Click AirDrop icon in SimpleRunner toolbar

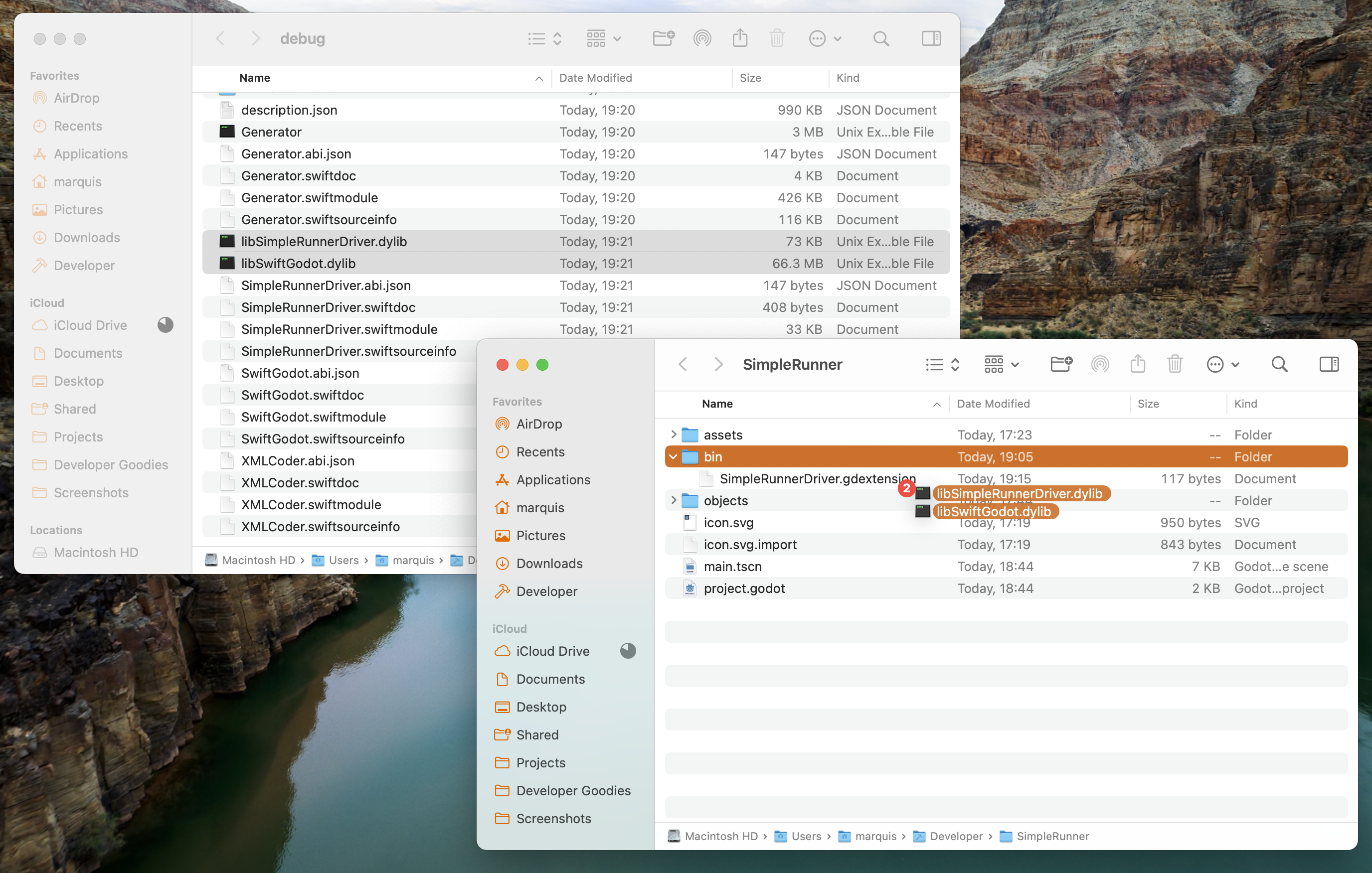click(x=1100, y=364)
